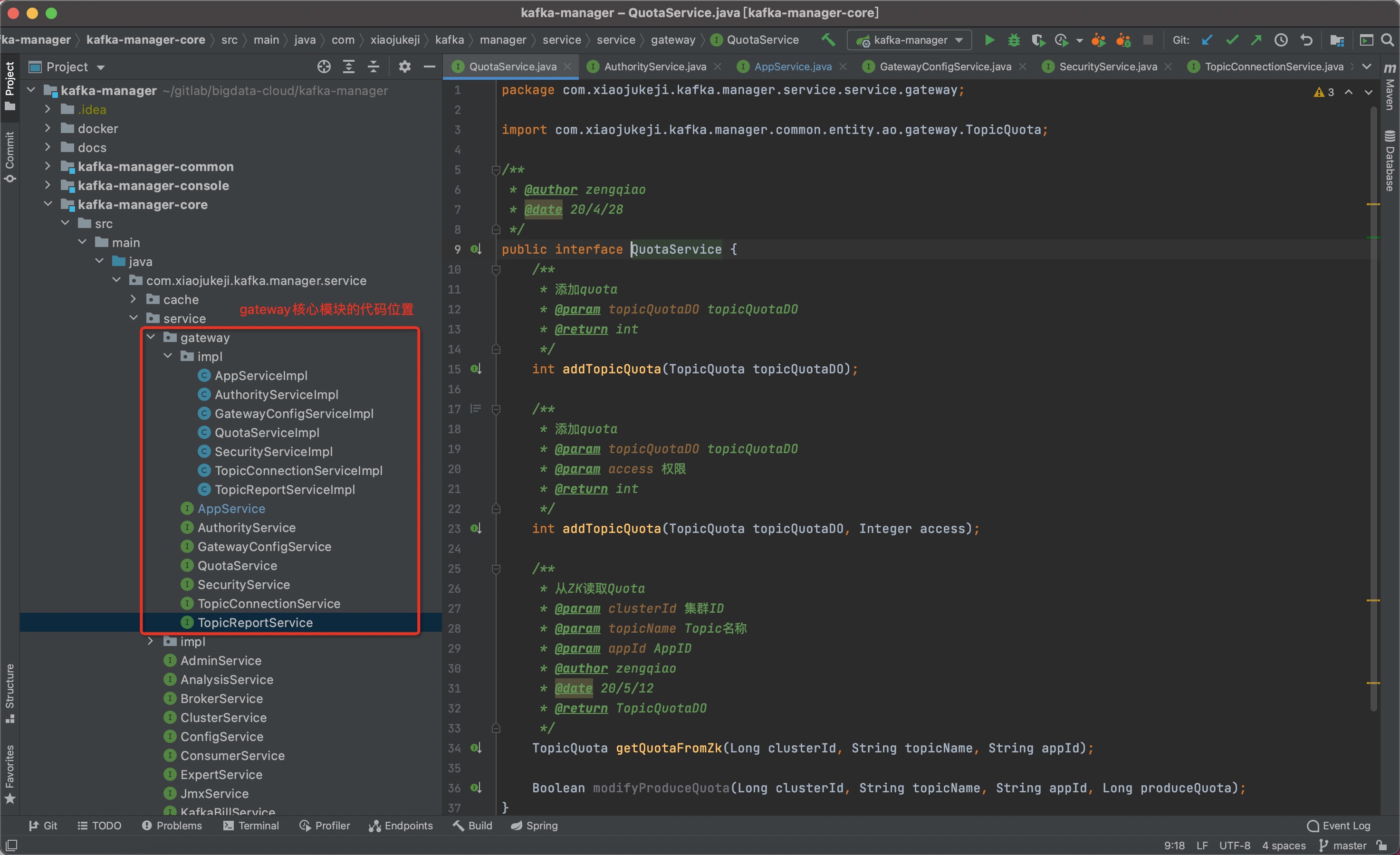Click the search magnifier icon
The height and width of the screenshot is (855, 1400).
1387,40
